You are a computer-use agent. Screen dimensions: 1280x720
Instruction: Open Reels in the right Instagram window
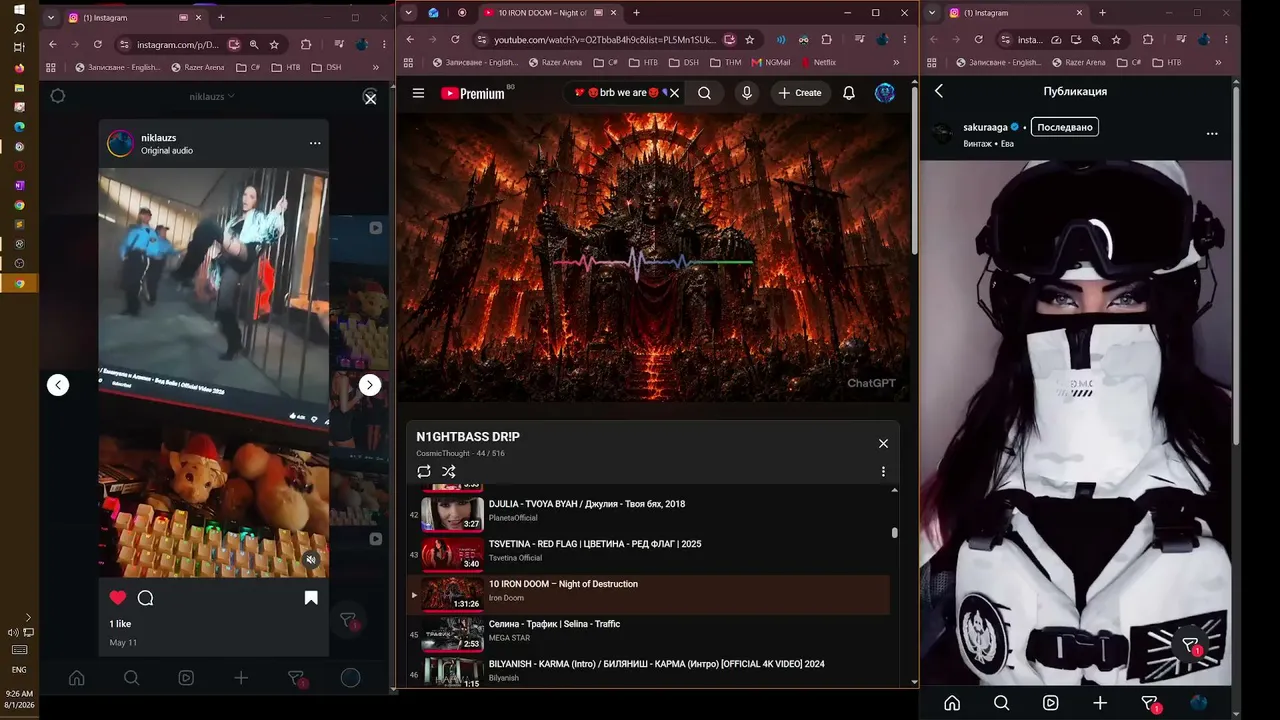[x=1051, y=703]
